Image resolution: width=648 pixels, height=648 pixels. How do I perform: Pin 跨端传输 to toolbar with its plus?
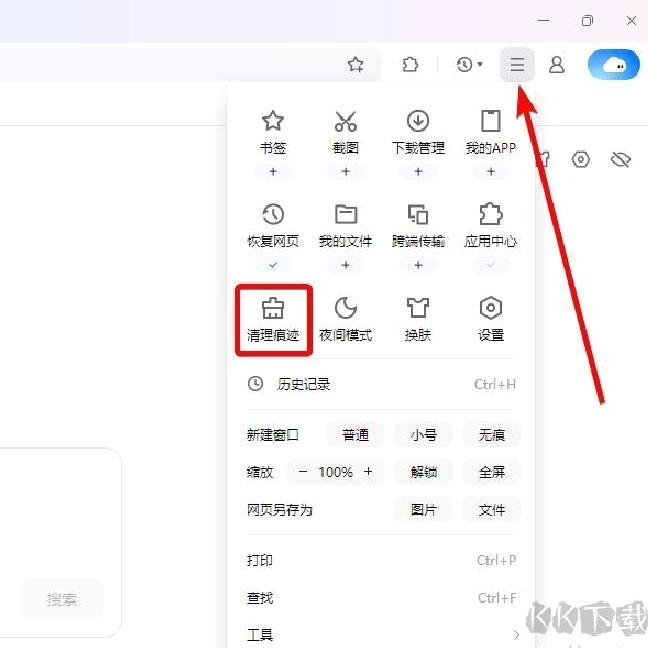pyautogui.click(x=418, y=265)
